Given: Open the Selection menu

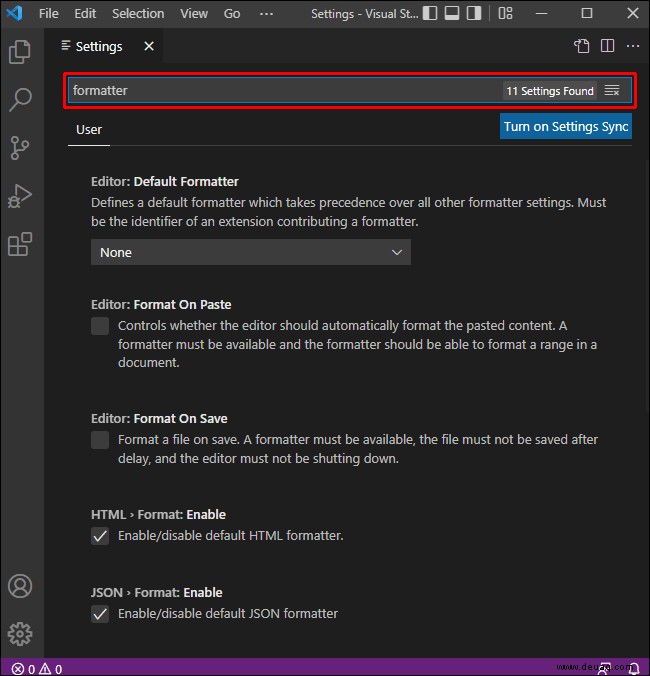Looking at the screenshot, I should (138, 13).
